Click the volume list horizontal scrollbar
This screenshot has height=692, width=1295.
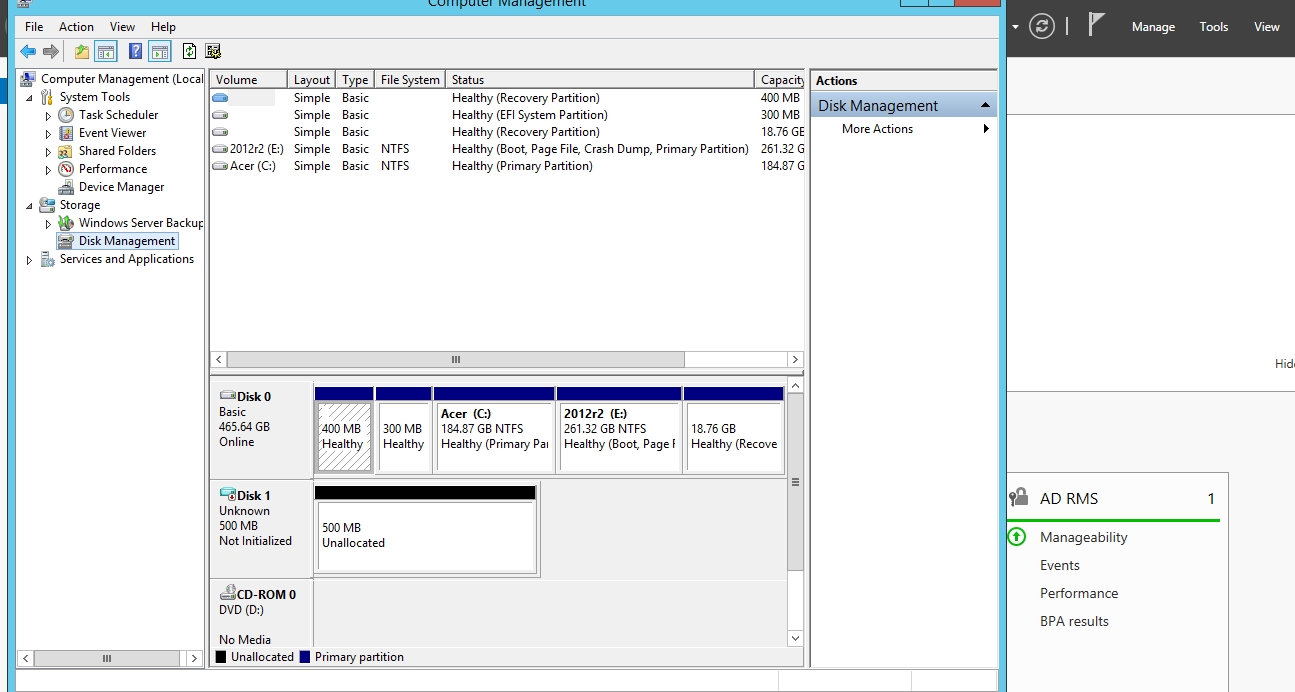(455, 360)
